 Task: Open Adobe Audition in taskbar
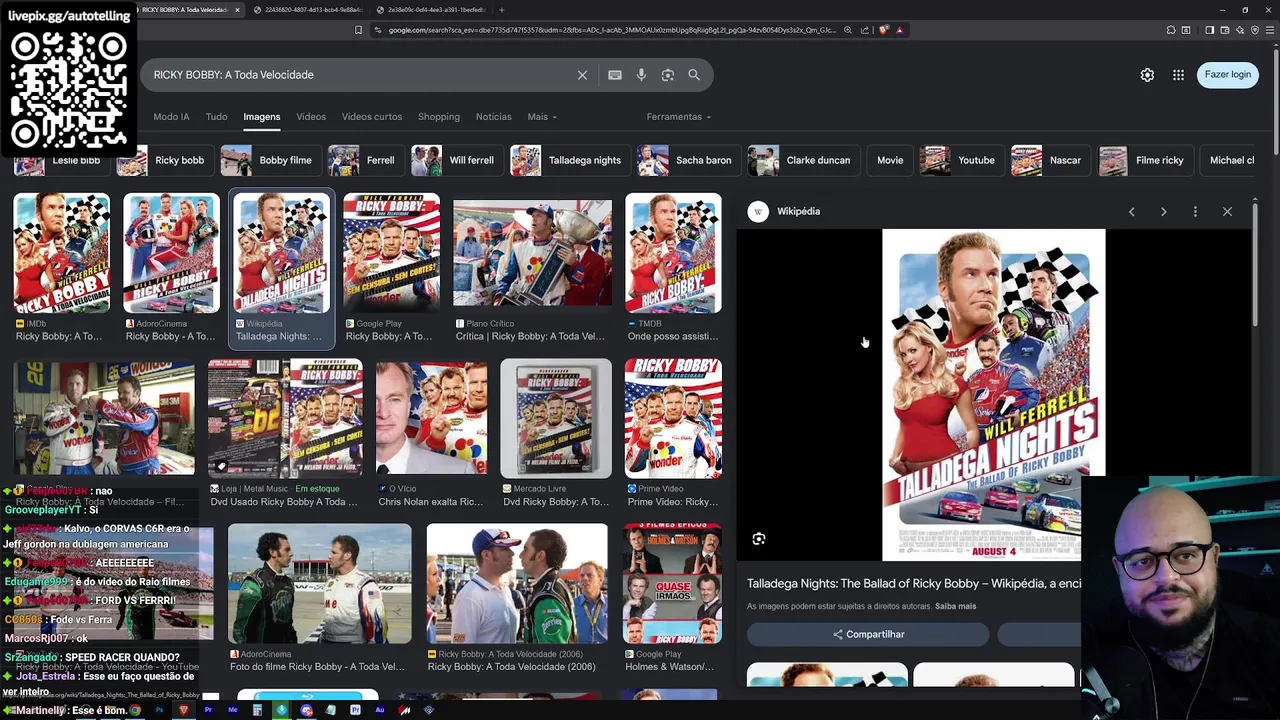[380, 710]
